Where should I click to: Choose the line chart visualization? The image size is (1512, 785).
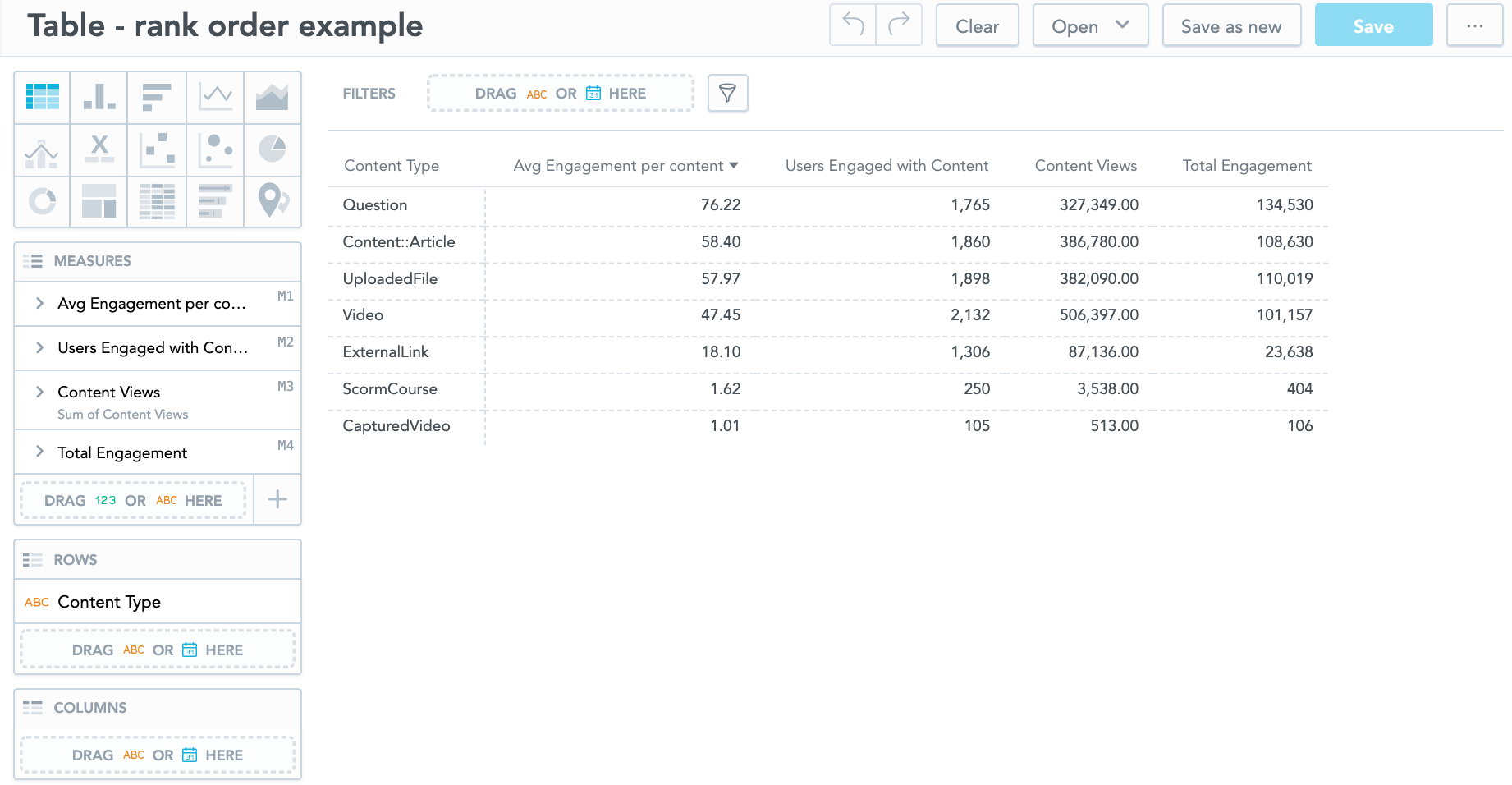[215, 97]
